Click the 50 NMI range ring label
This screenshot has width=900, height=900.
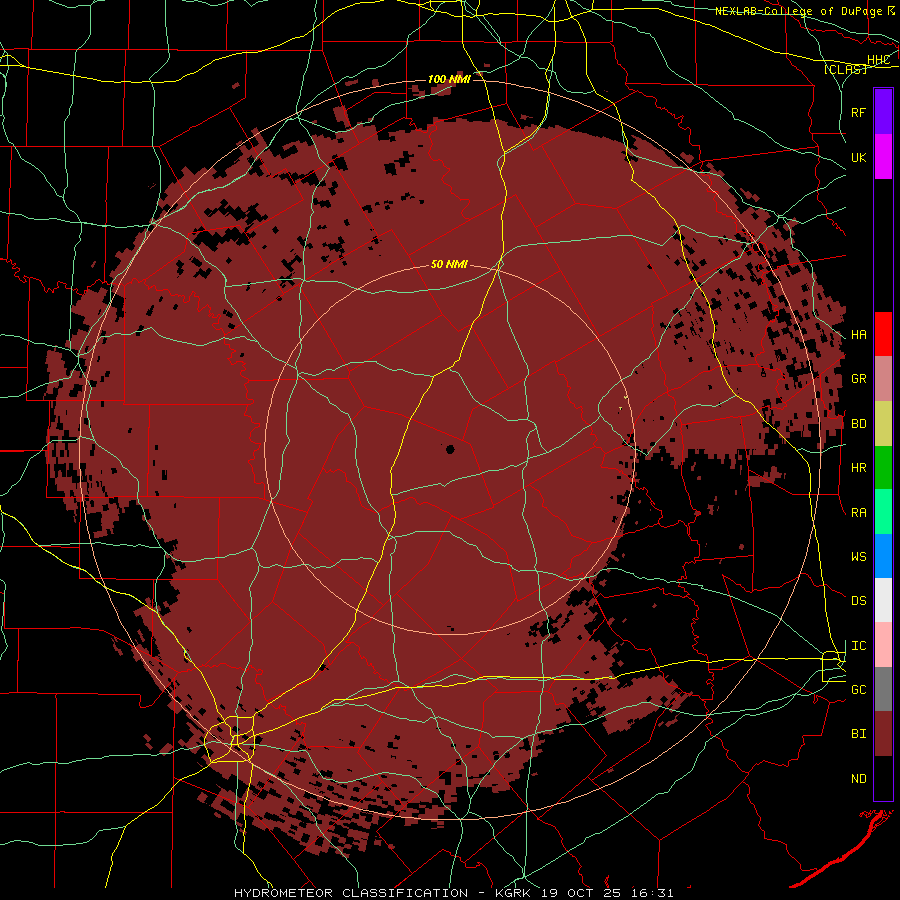click(x=449, y=264)
